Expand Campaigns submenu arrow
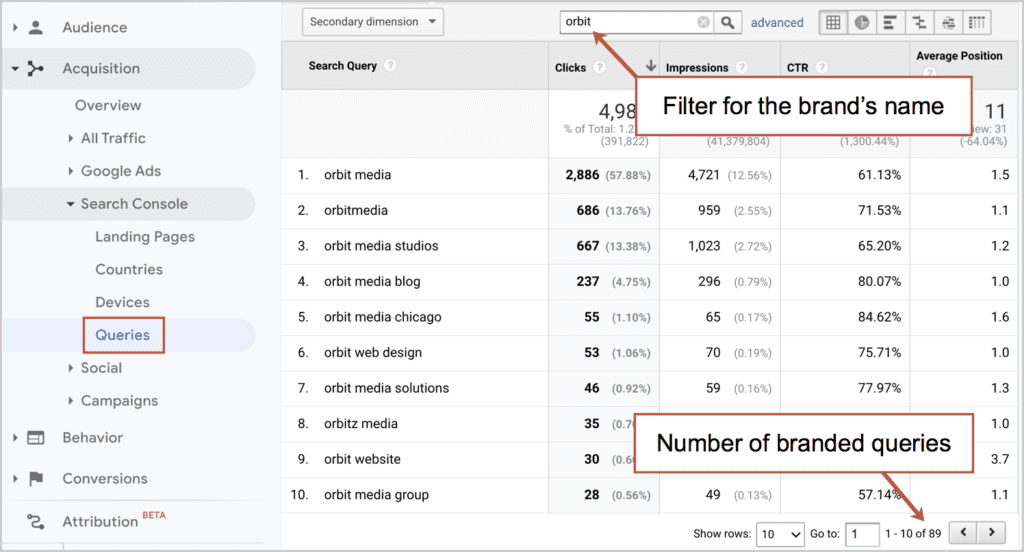Image resolution: width=1024 pixels, height=552 pixels. [71, 400]
